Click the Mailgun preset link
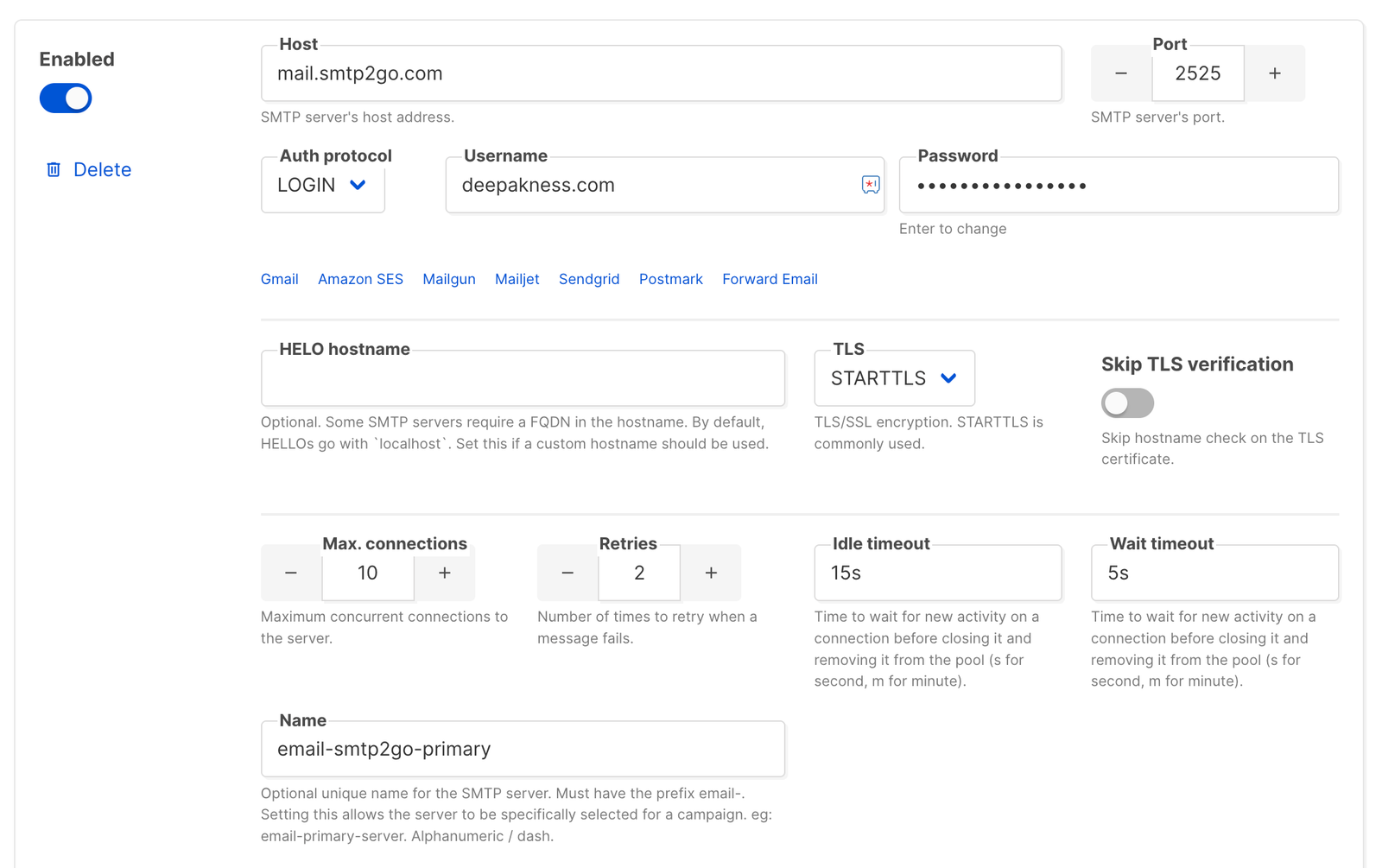 coord(449,278)
